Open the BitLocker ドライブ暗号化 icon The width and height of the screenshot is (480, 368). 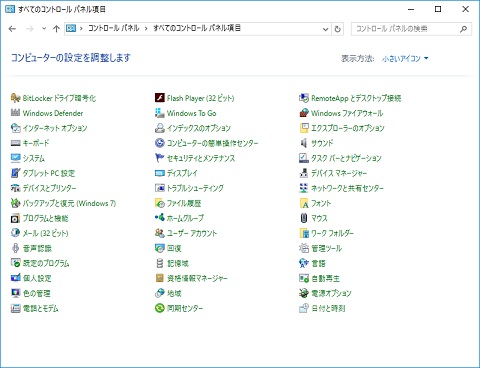pyautogui.click(x=15, y=98)
